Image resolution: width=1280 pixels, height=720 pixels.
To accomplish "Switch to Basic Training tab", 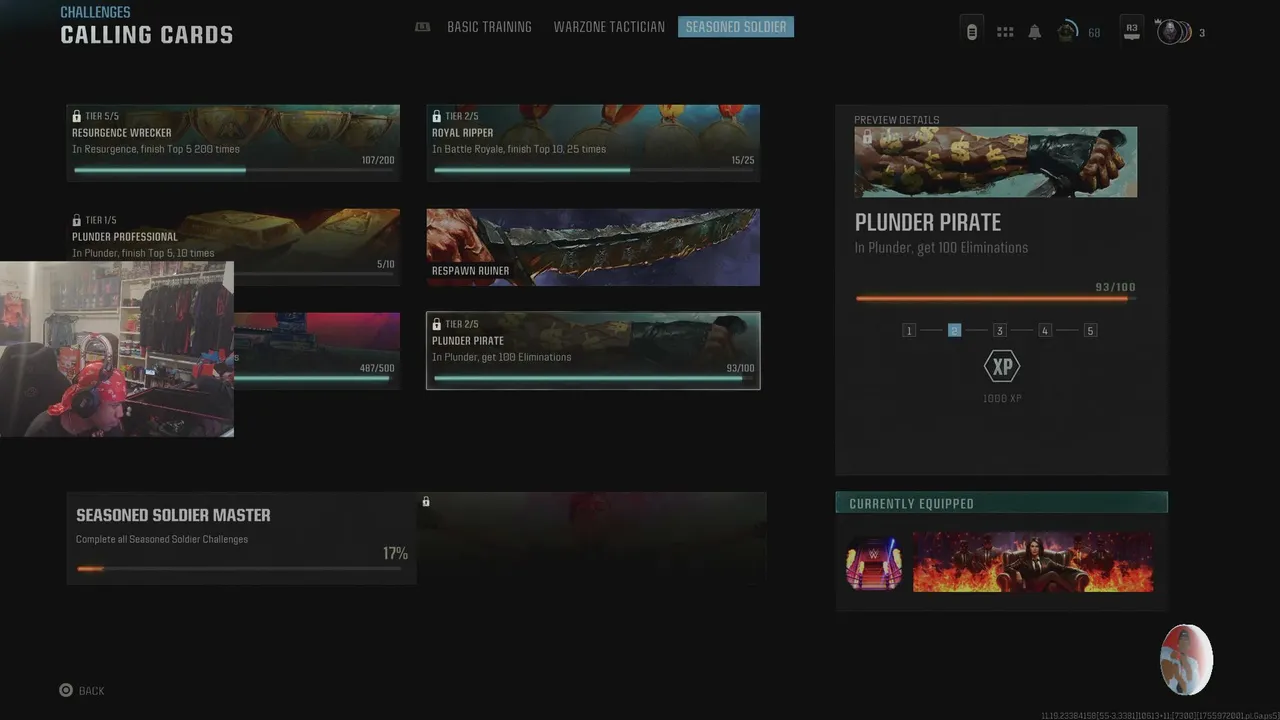I will click(489, 27).
